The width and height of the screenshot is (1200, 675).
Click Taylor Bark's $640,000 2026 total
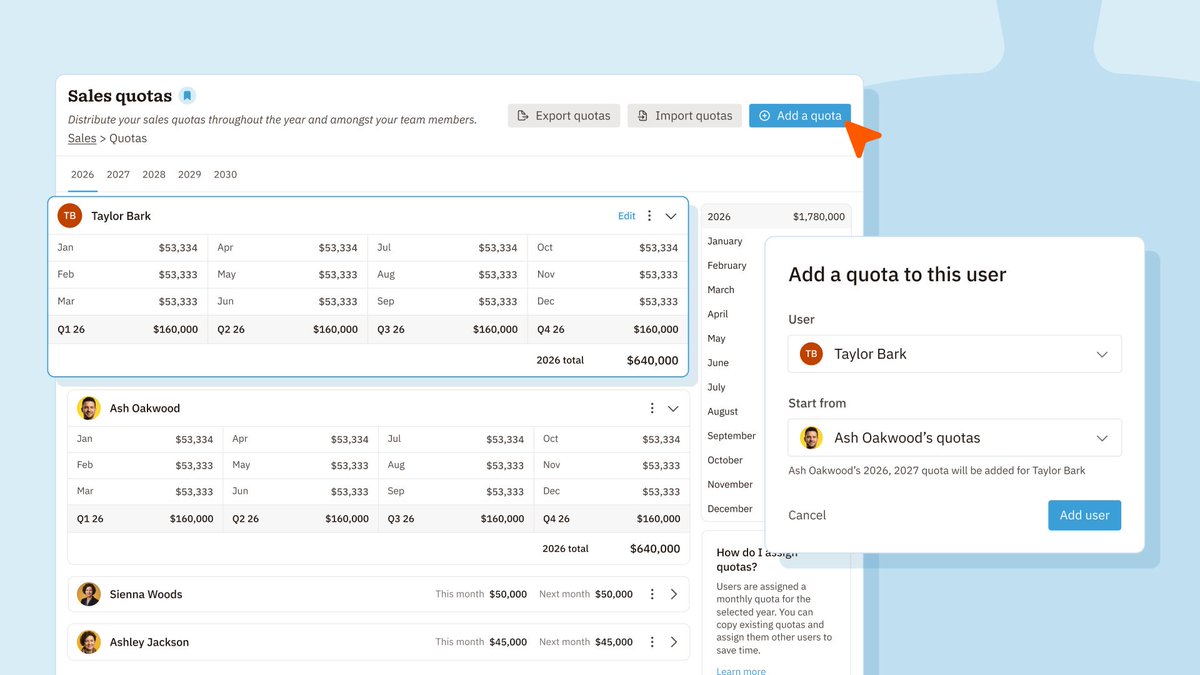[652, 361]
